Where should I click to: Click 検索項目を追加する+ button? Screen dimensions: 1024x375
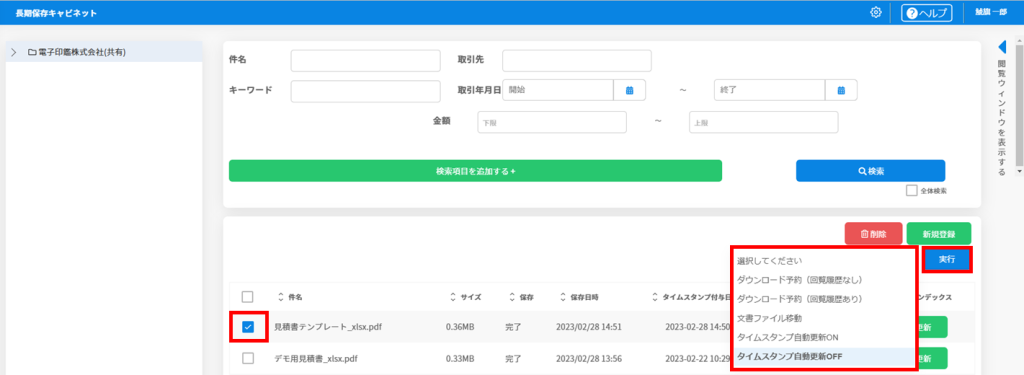coord(475,171)
